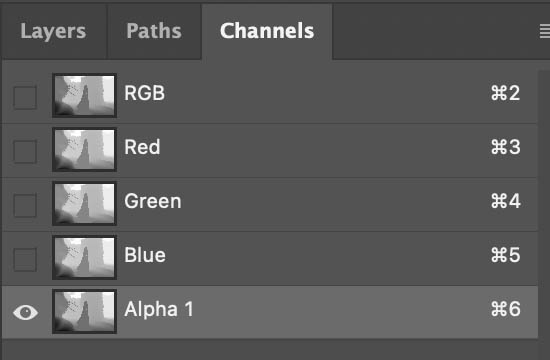This screenshot has width=550, height=360.
Task: Hide the Alpha 1 channel eye icon
Action: [x=25, y=312]
